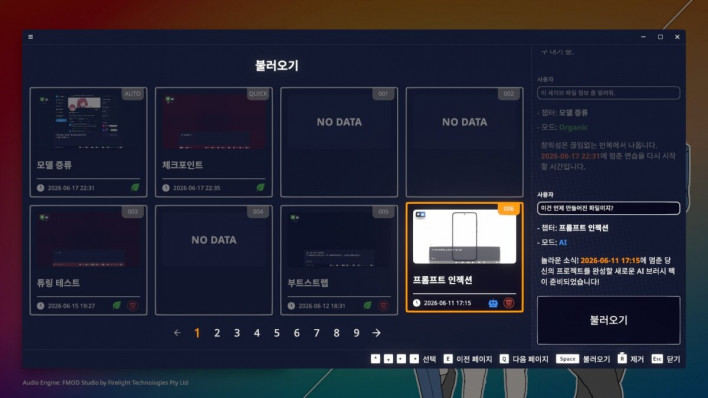Click the Q key hint for 다음 페이지

pyautogui.click(x=504, y=359)
